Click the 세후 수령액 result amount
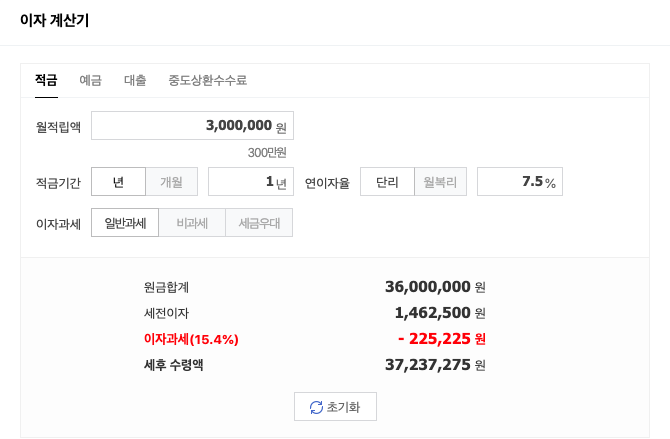 [x=435, y=365]
